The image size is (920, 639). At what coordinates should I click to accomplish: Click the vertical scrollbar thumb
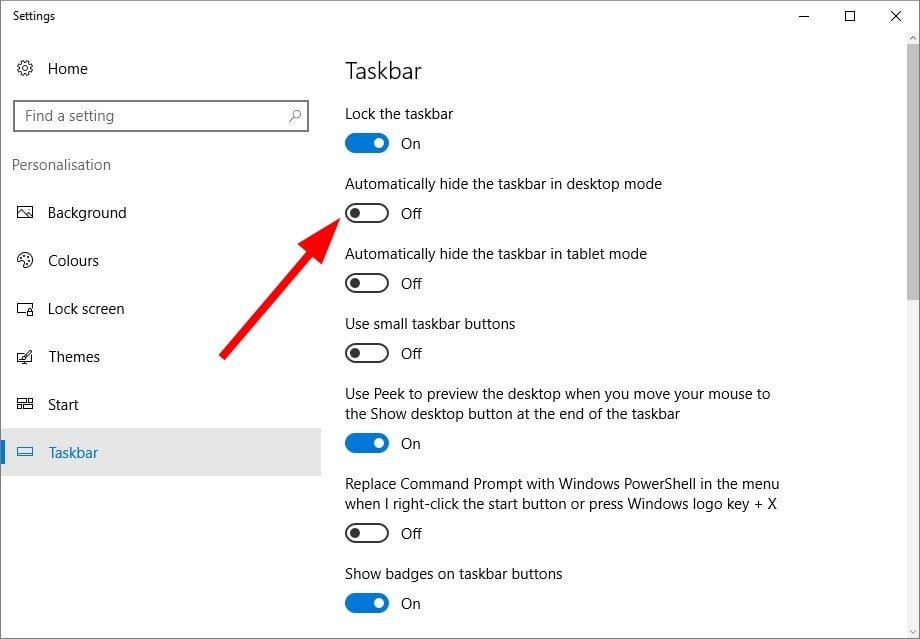pyautogui.click(x=913, y=170)
